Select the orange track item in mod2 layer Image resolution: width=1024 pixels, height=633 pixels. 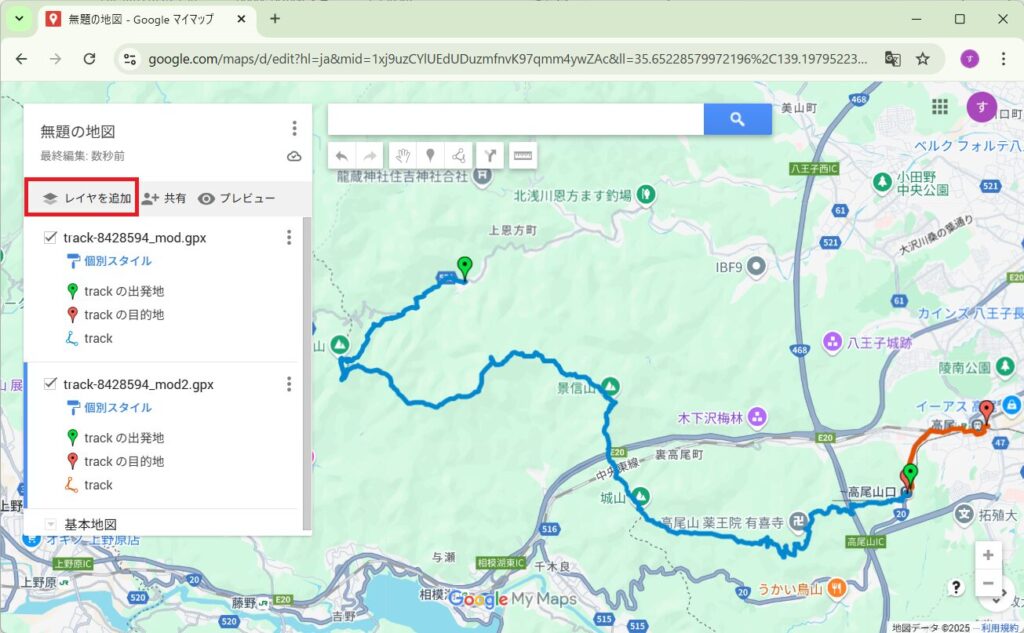98,485
